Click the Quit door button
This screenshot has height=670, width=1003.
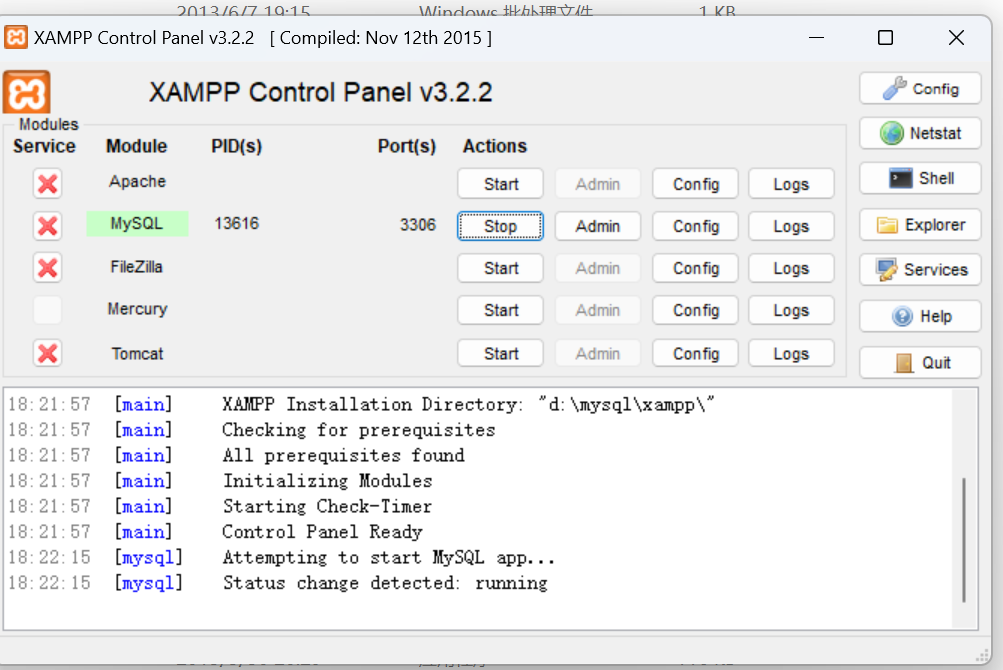pos(920,363)
